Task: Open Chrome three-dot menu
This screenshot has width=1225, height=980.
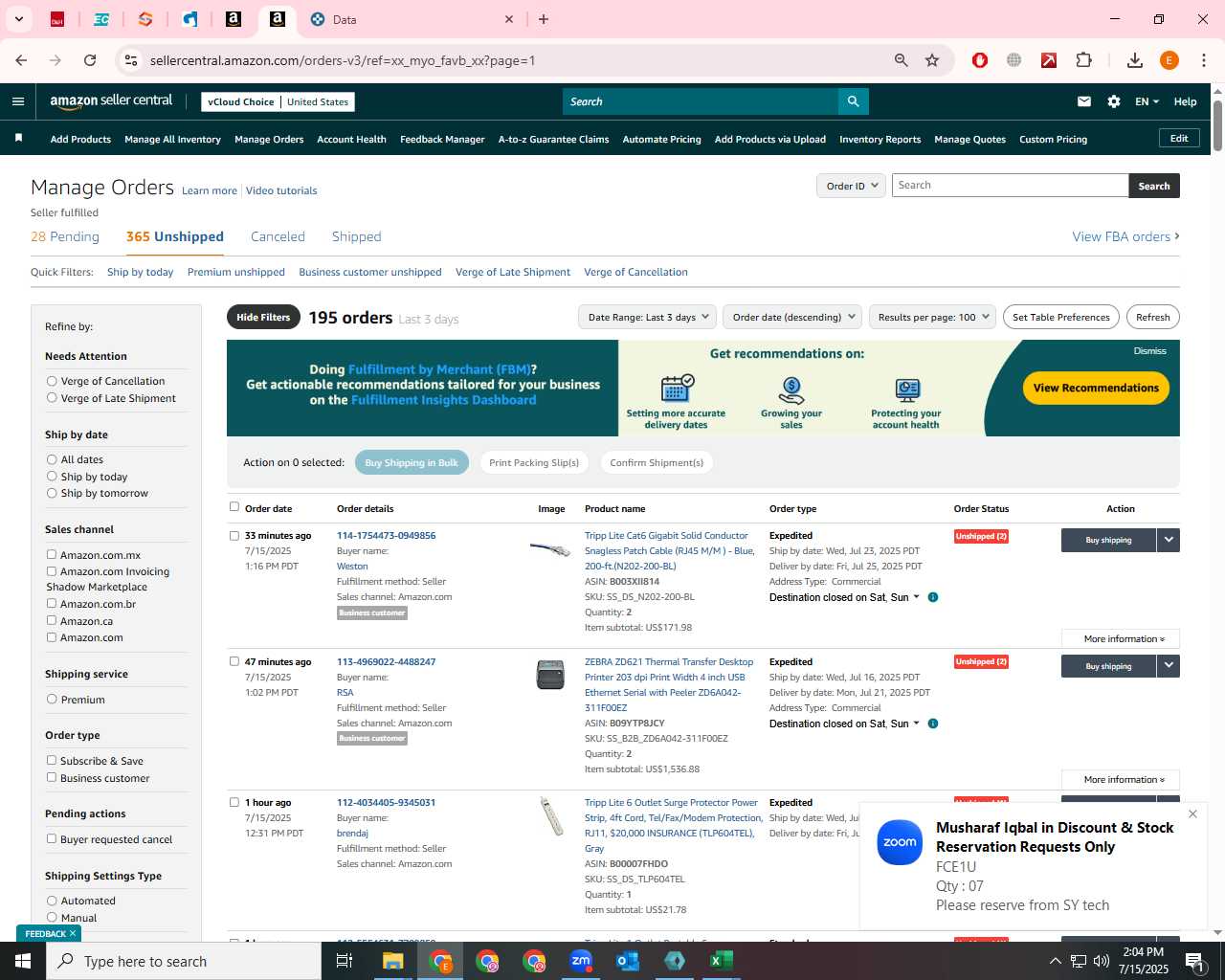Action: 1204,60
